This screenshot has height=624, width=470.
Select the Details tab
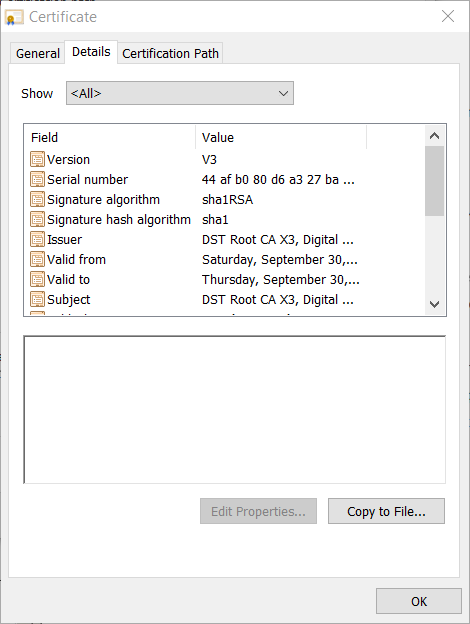click(x=91, y=52)
